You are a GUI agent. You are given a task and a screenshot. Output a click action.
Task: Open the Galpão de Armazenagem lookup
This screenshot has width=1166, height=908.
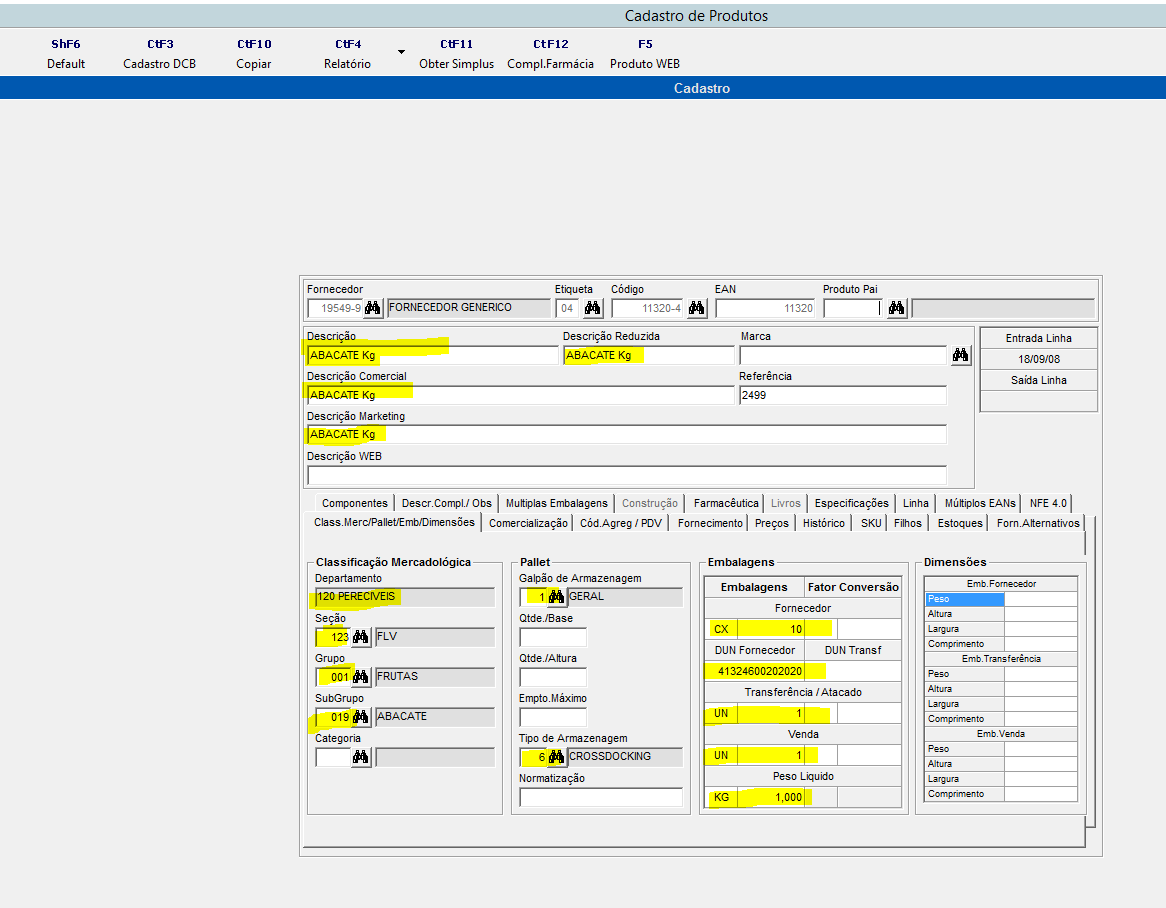[x=555, y=596]
